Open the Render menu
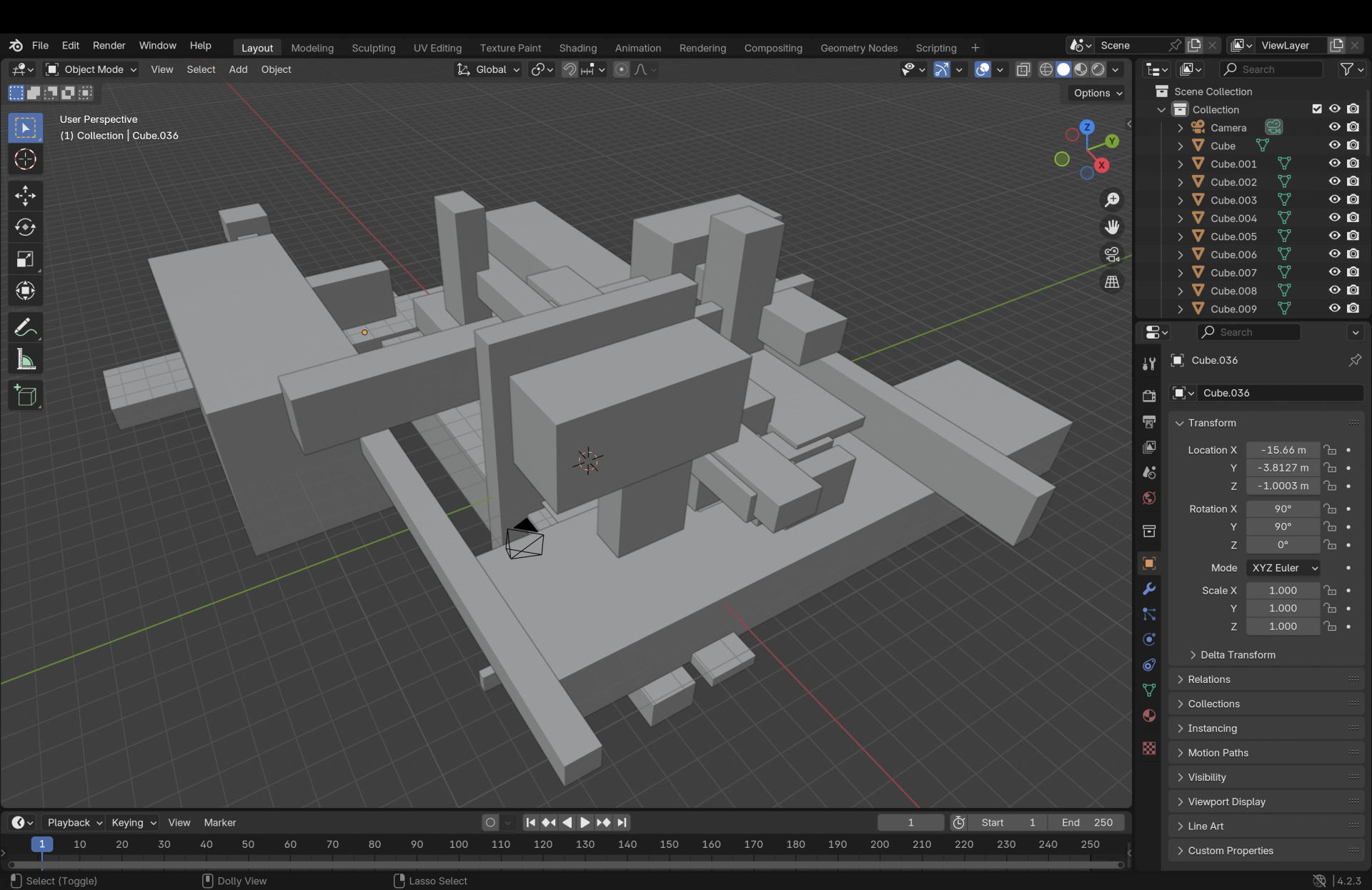The width and height of the screenshot is (1372, 890). pos(109,46)
